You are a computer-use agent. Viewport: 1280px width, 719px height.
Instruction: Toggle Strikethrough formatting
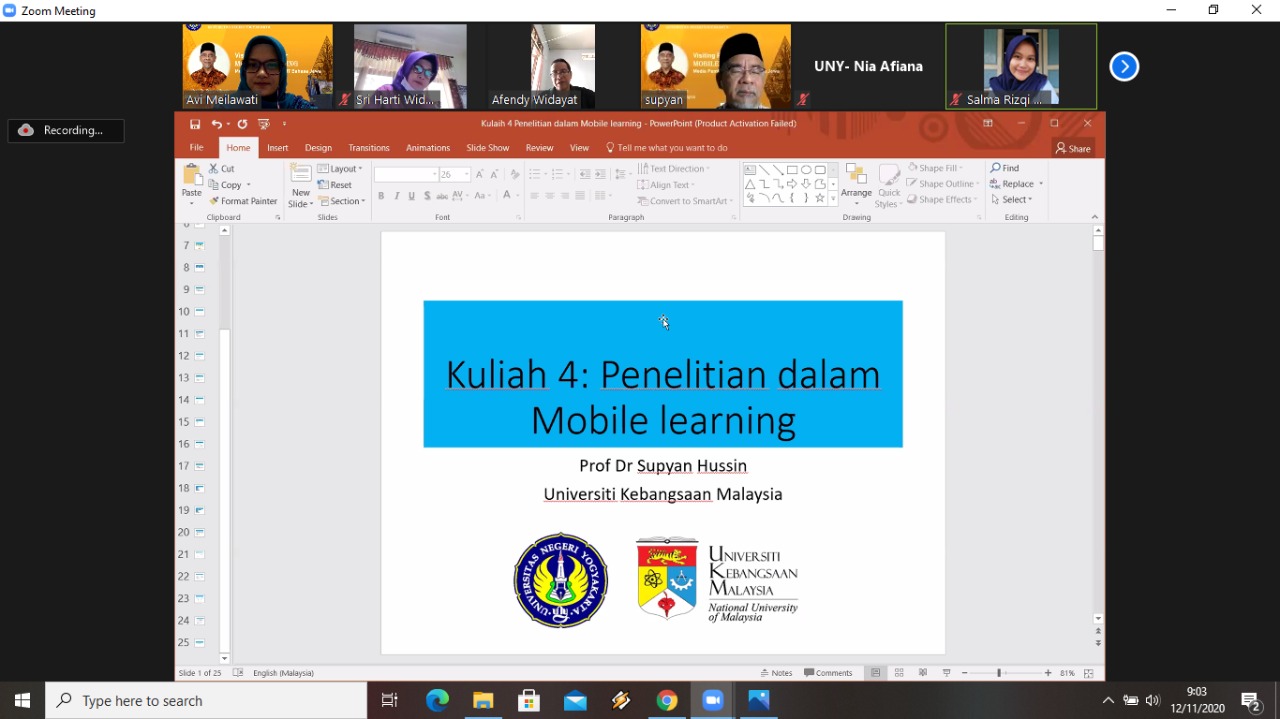coord(442,196)
